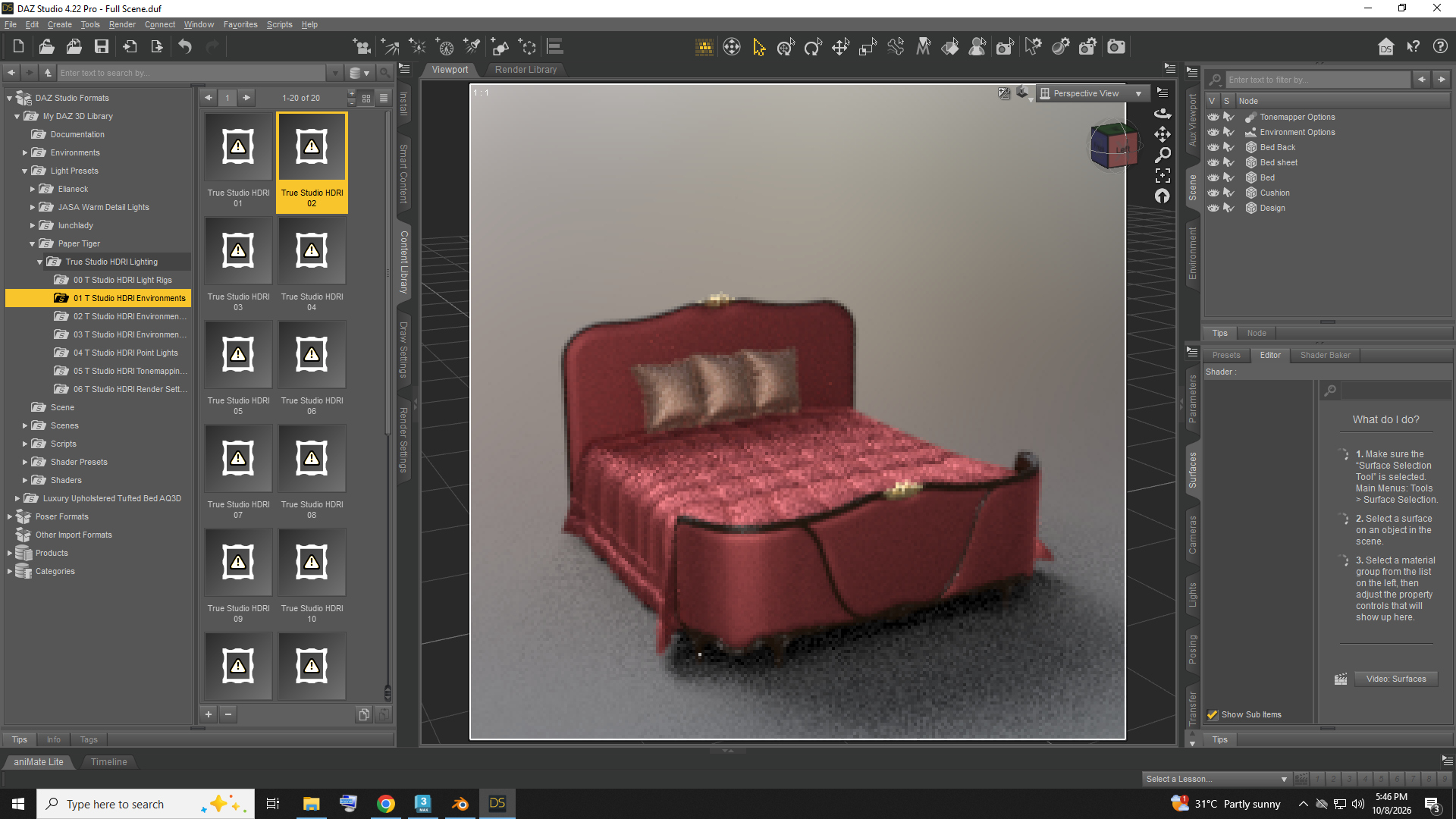Expand the Poser Formats tree node
Viewport: 1456px width, 819px height.
[10, 516]
